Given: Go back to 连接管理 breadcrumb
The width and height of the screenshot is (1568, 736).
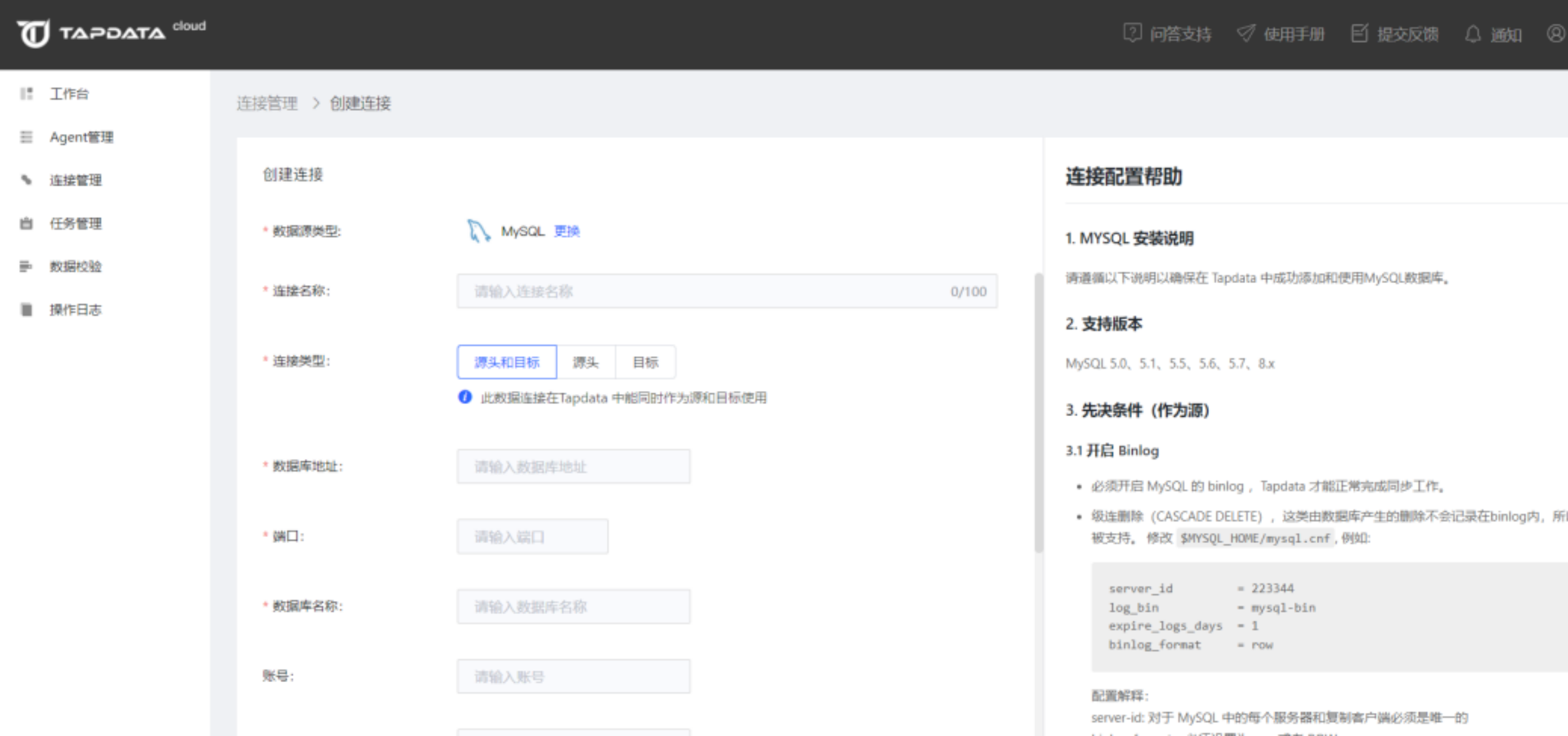Looking at the screenshot, I should click(267, 103).
